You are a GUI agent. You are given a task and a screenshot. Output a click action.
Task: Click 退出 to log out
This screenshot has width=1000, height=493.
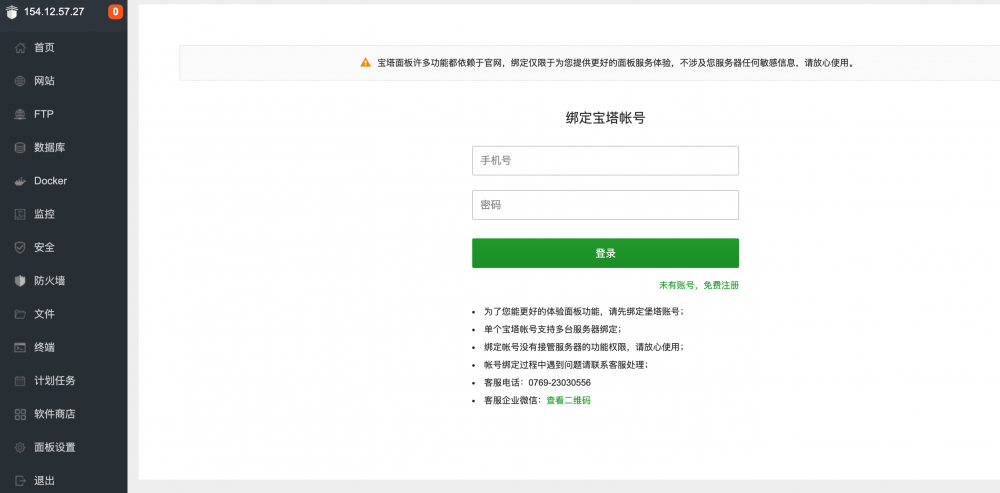44,480
